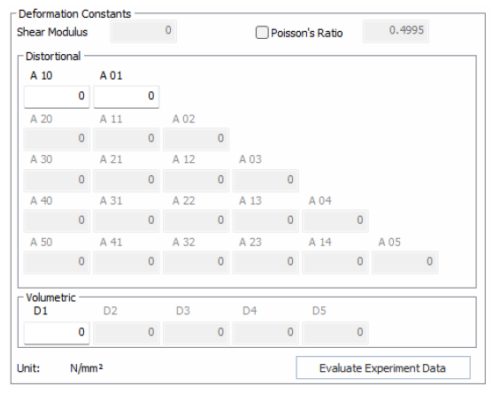Click the A 20 field
Viewport: 500px width, 394px height.
[x=57, y=139]
